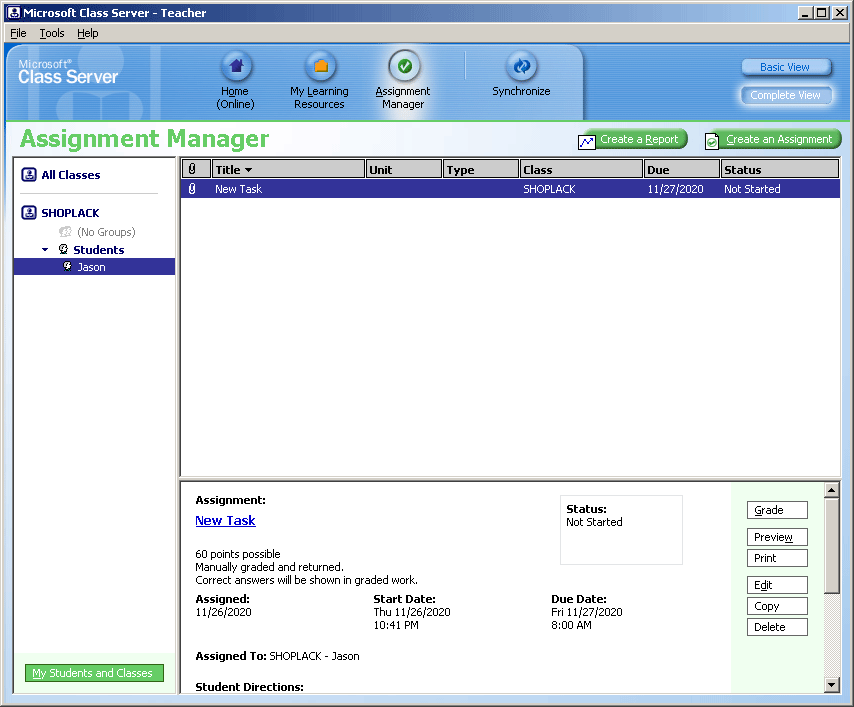This screenshot has height=707, width=854.
Task: Sort by Unit column header
Action: click(x=404, y=169)
